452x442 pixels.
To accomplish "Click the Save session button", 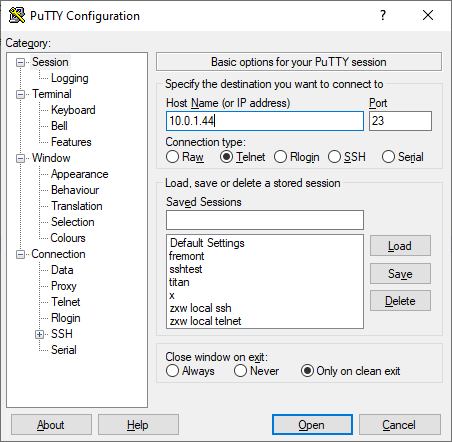I will point(400,274).
